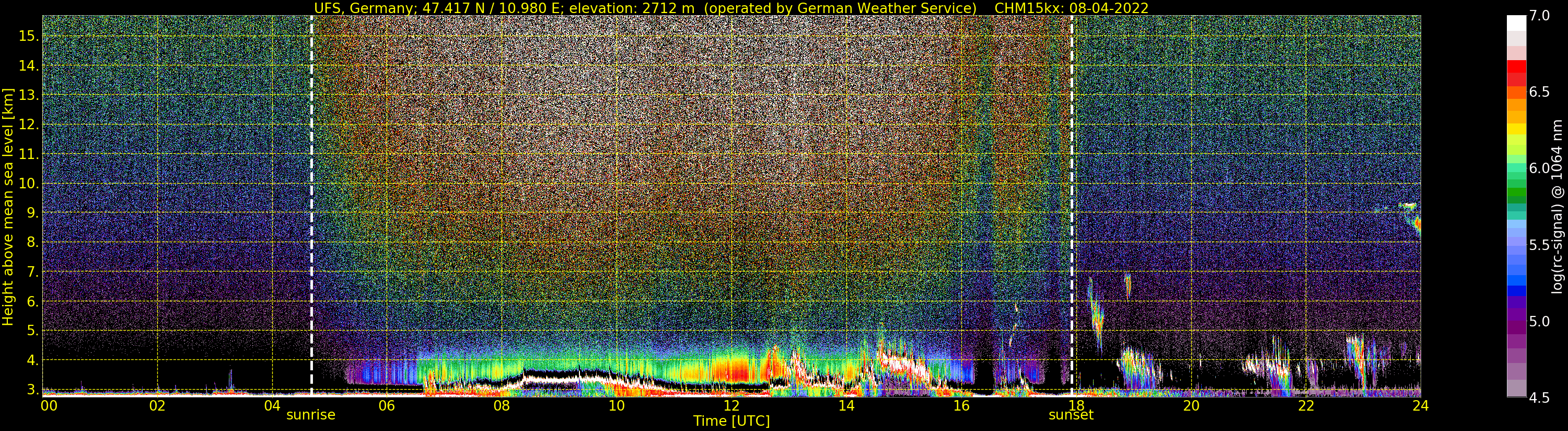Click the white dashed sunrise line
Viewport: 1568px width, 431px height.
311,206
